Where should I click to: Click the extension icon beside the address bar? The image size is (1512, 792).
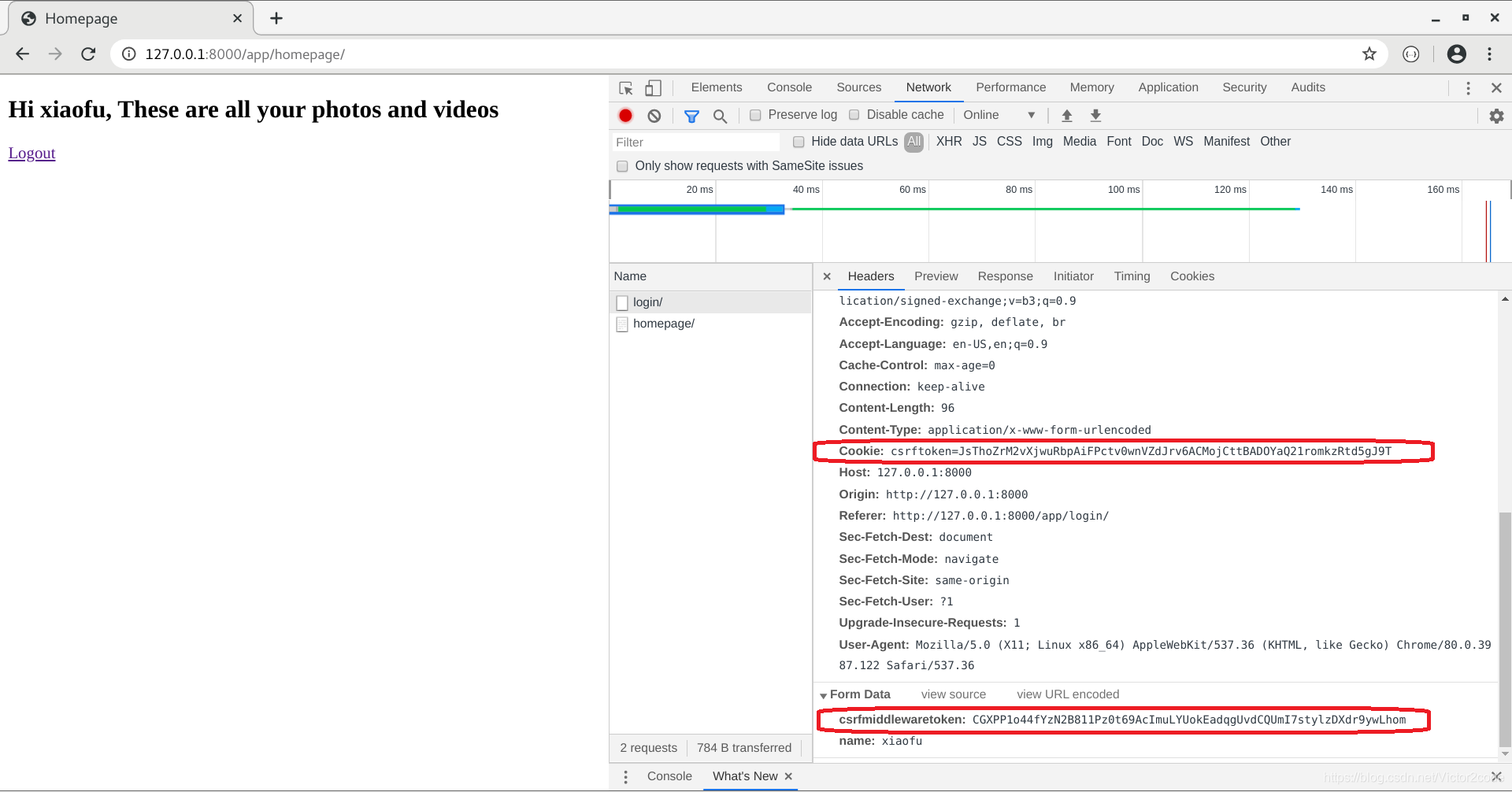point(1411,54)
